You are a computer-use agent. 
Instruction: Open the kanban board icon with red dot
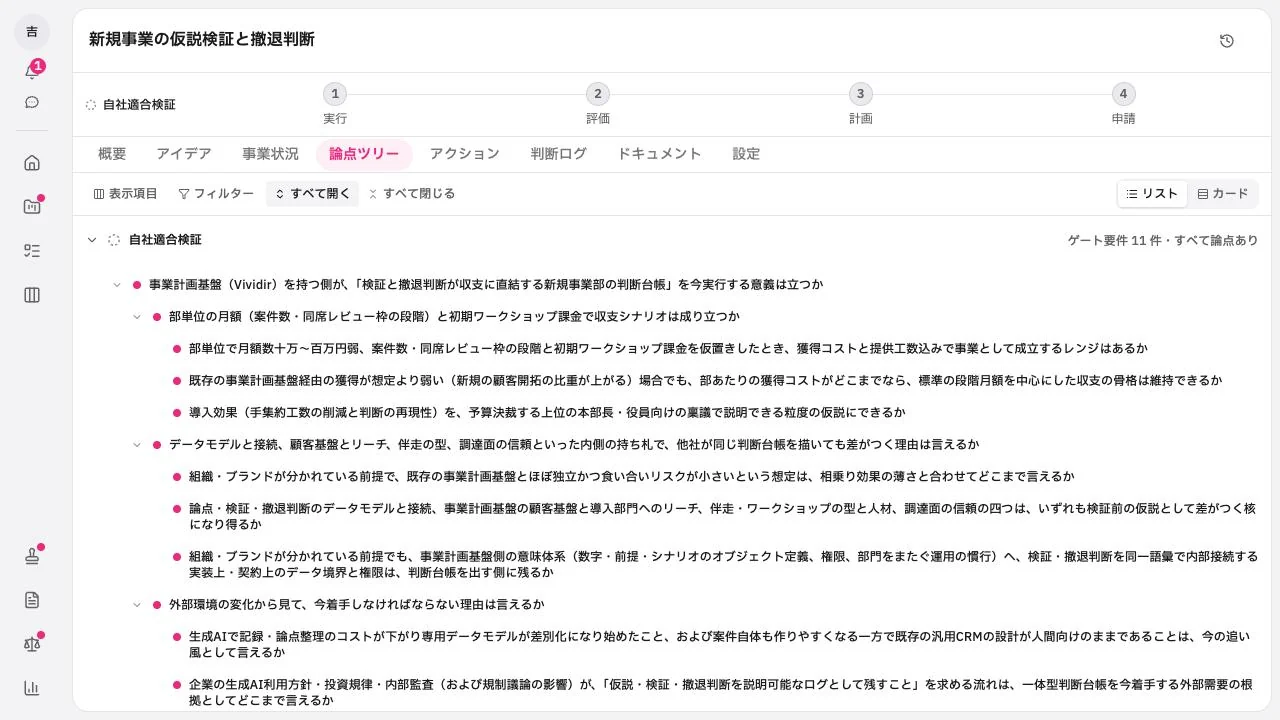coord(32,207)
